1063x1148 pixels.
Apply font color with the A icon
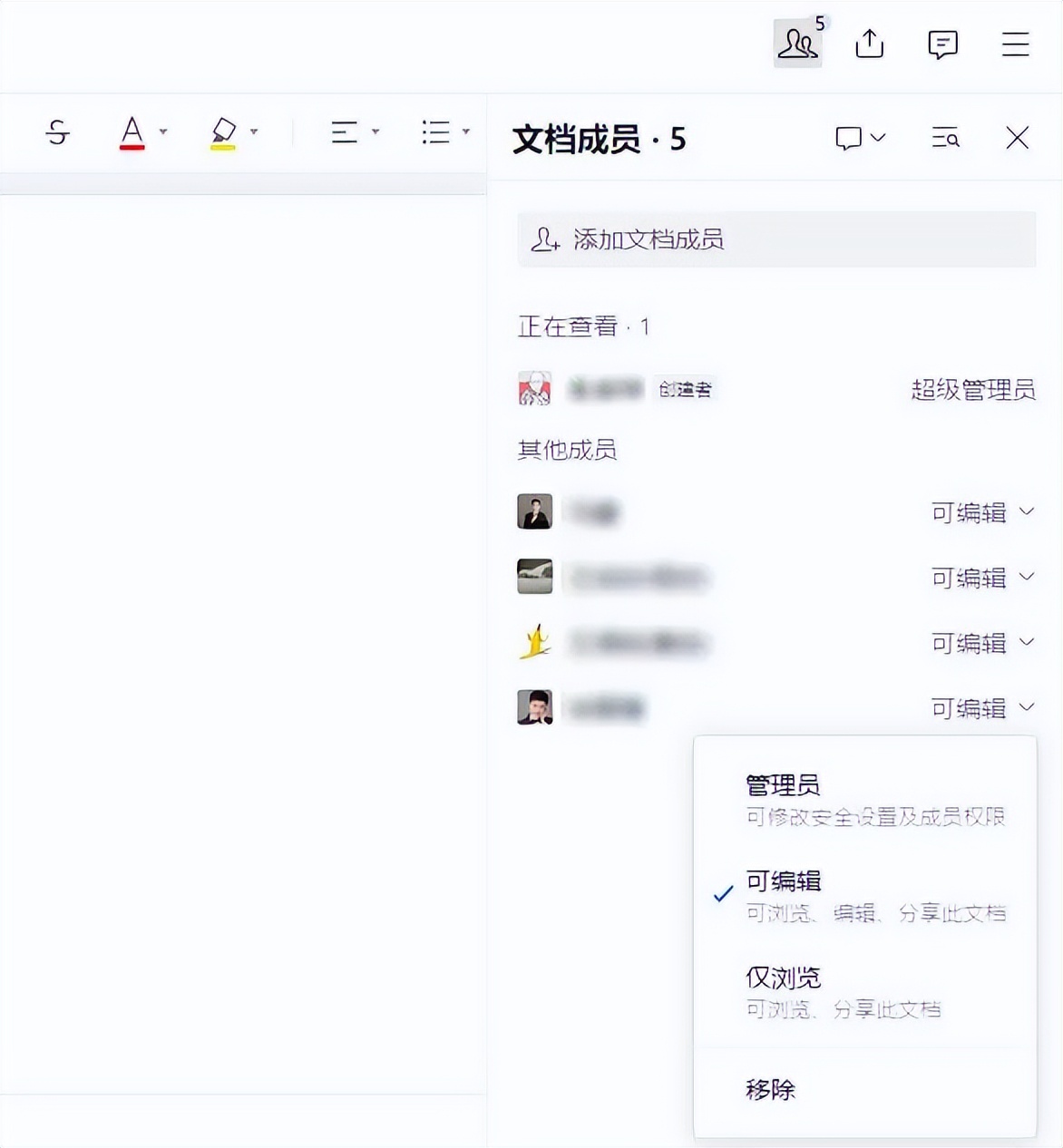pos(131,132)
